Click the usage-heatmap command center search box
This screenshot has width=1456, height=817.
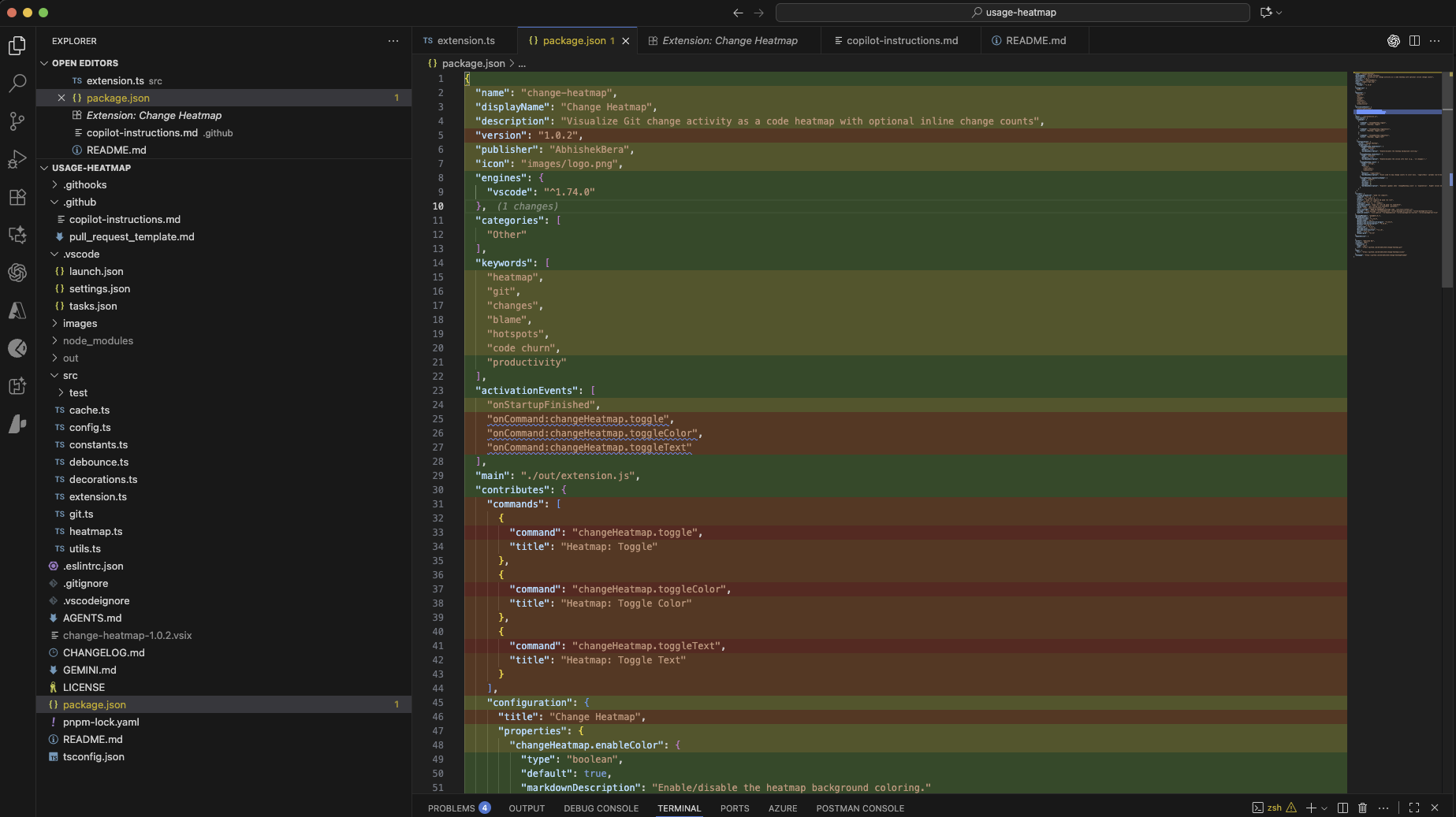click(1012, 13)
